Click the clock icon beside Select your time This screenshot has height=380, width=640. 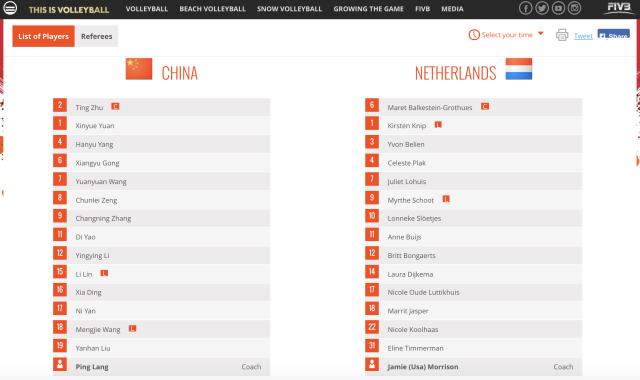tap(474, 35)
